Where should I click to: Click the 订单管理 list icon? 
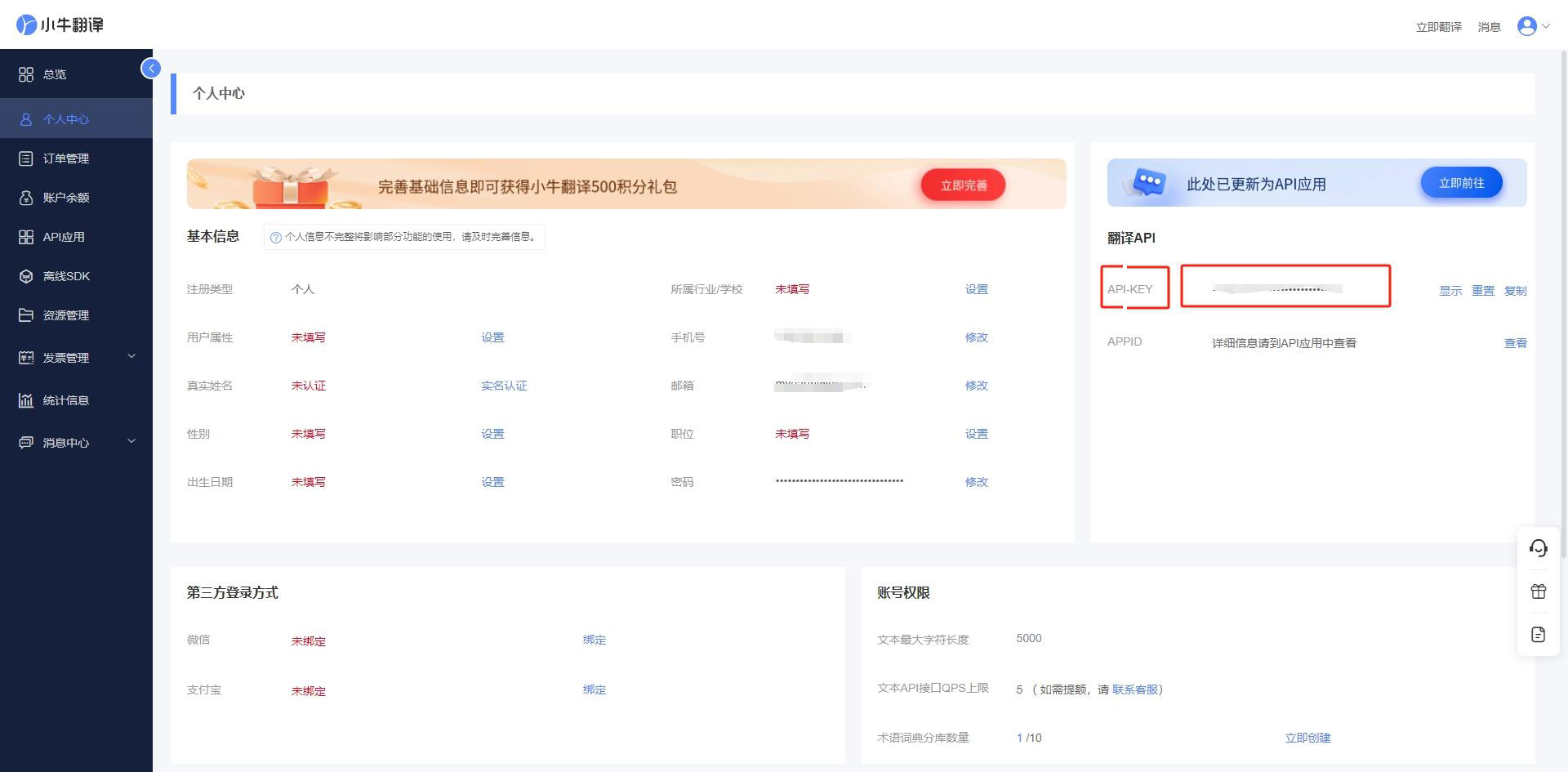pyautogui.click(x=26, y=158)
